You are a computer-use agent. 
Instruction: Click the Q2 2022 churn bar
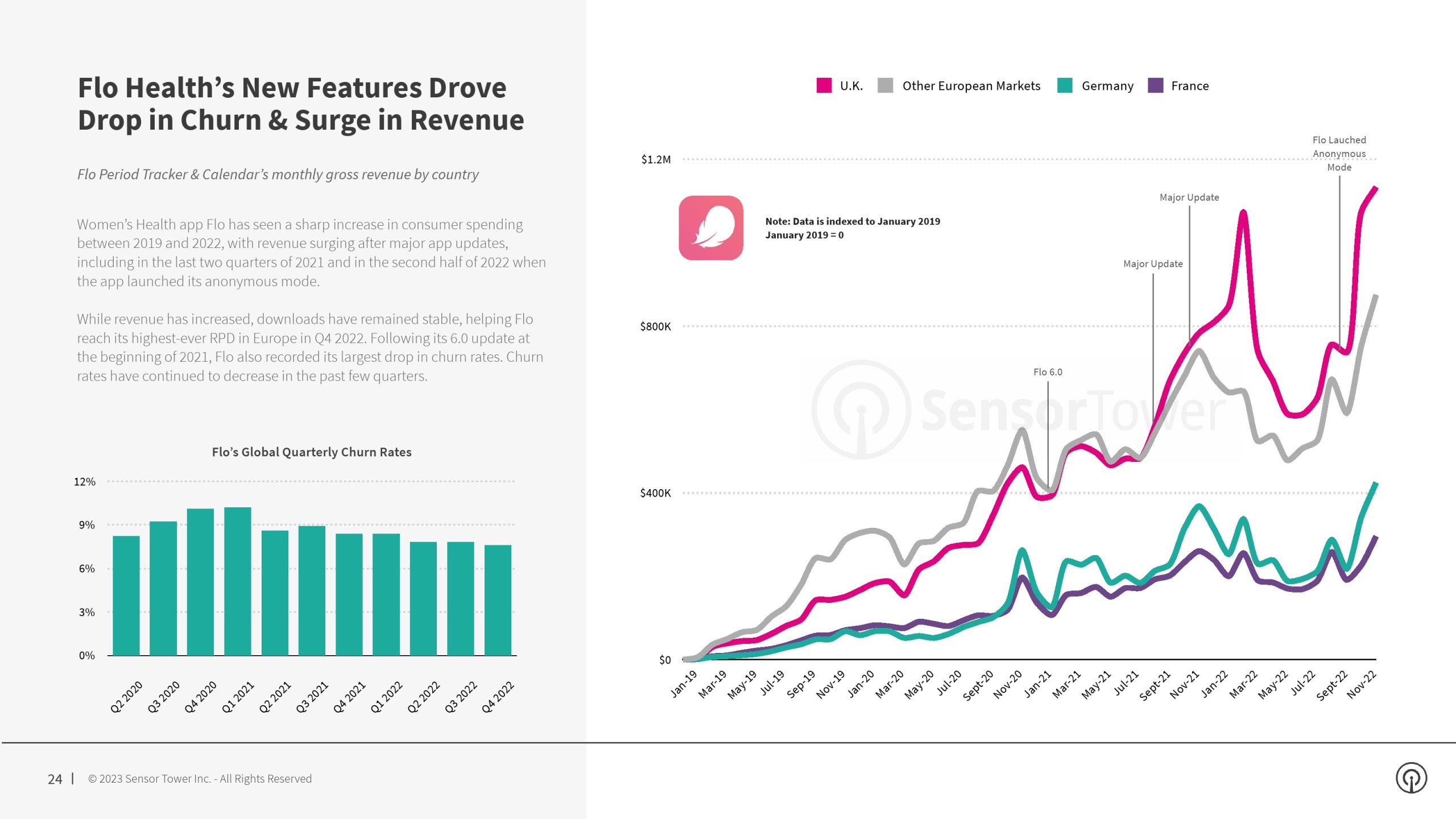423,599
